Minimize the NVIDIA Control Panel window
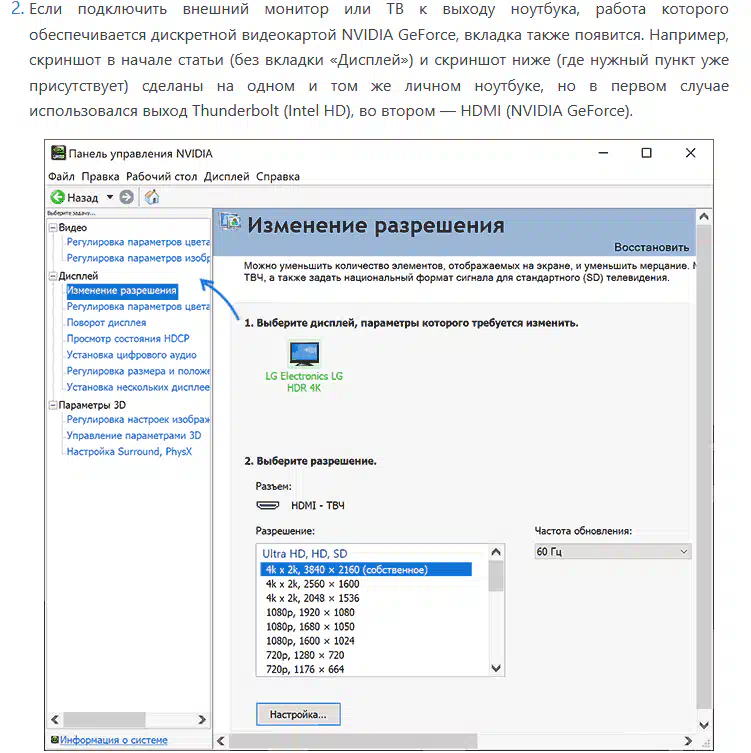This screenshot has height=753, width=751. [x=603, y=153]
